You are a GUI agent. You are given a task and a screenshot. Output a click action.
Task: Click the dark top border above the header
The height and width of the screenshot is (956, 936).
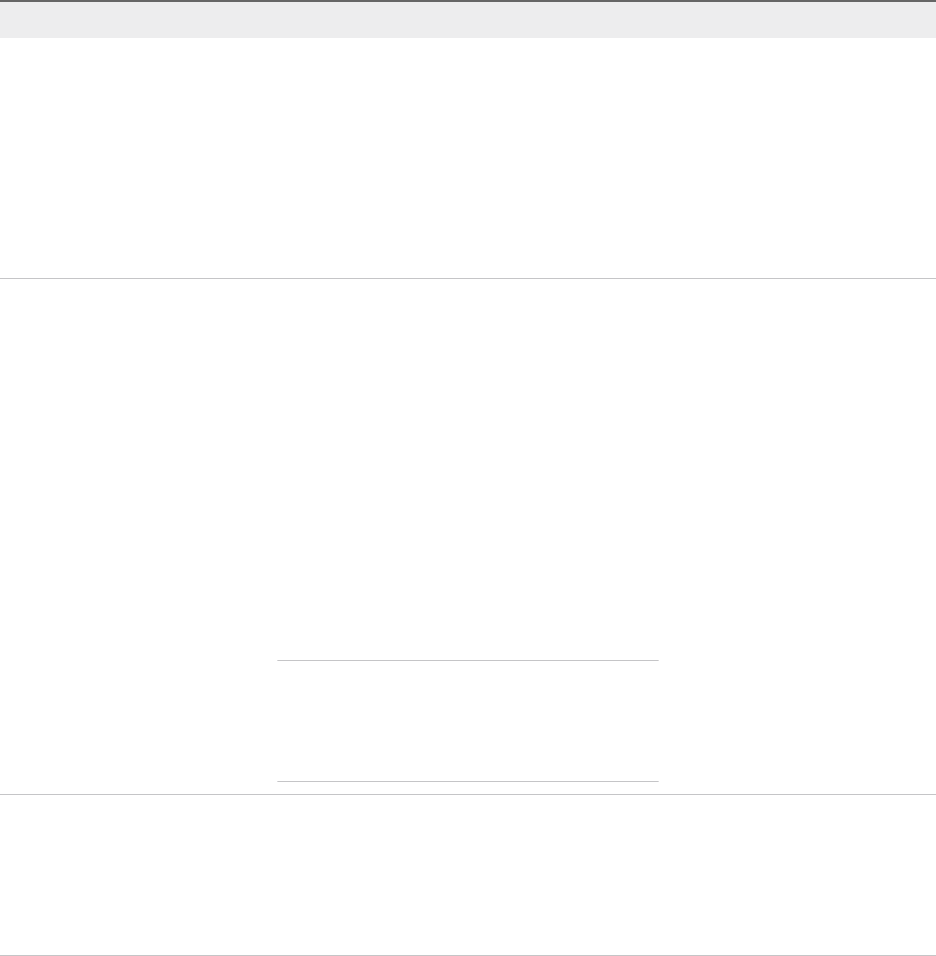click(x=468, y=1)
